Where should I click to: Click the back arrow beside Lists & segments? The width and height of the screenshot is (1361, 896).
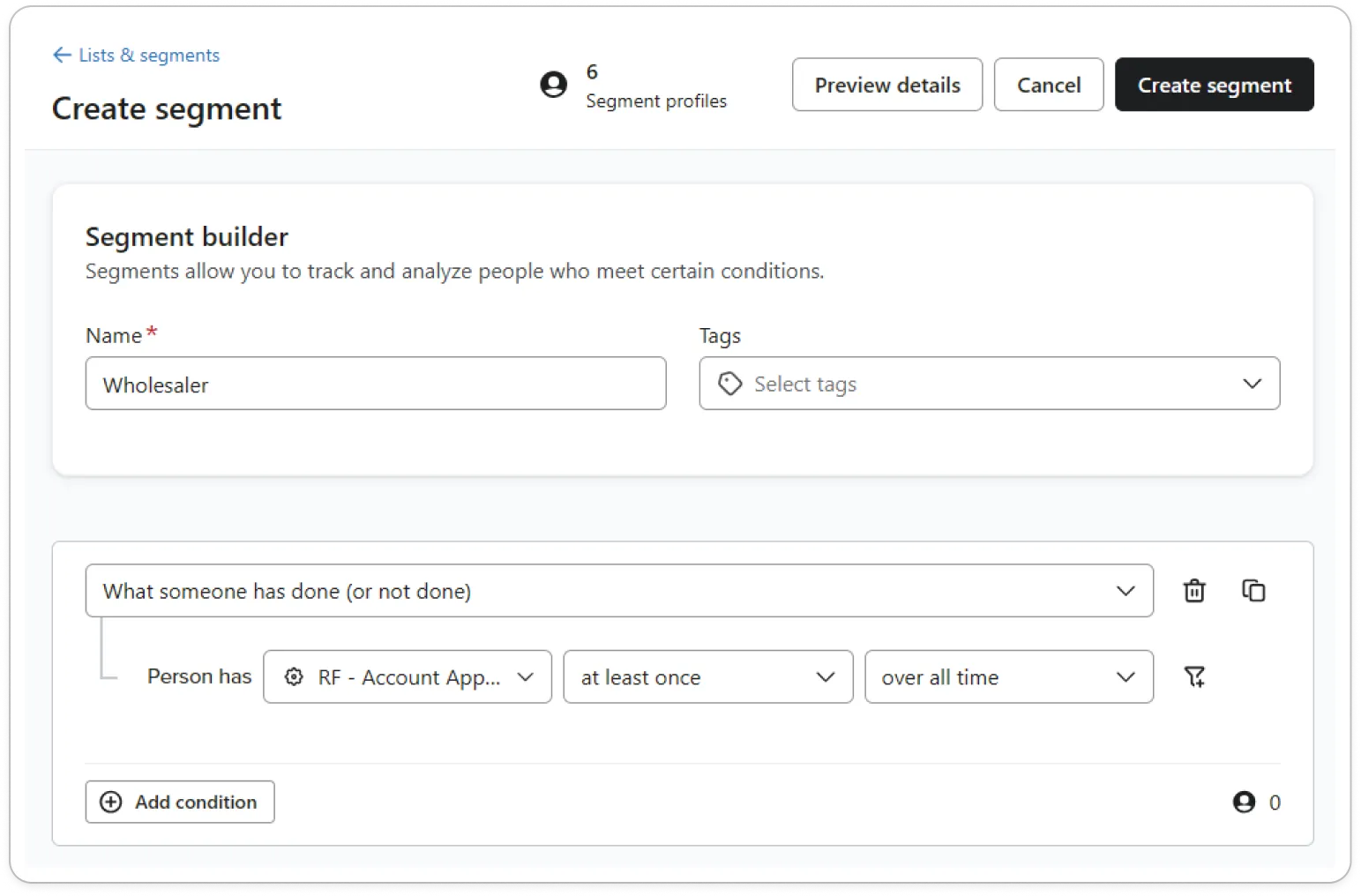point(62,55)
